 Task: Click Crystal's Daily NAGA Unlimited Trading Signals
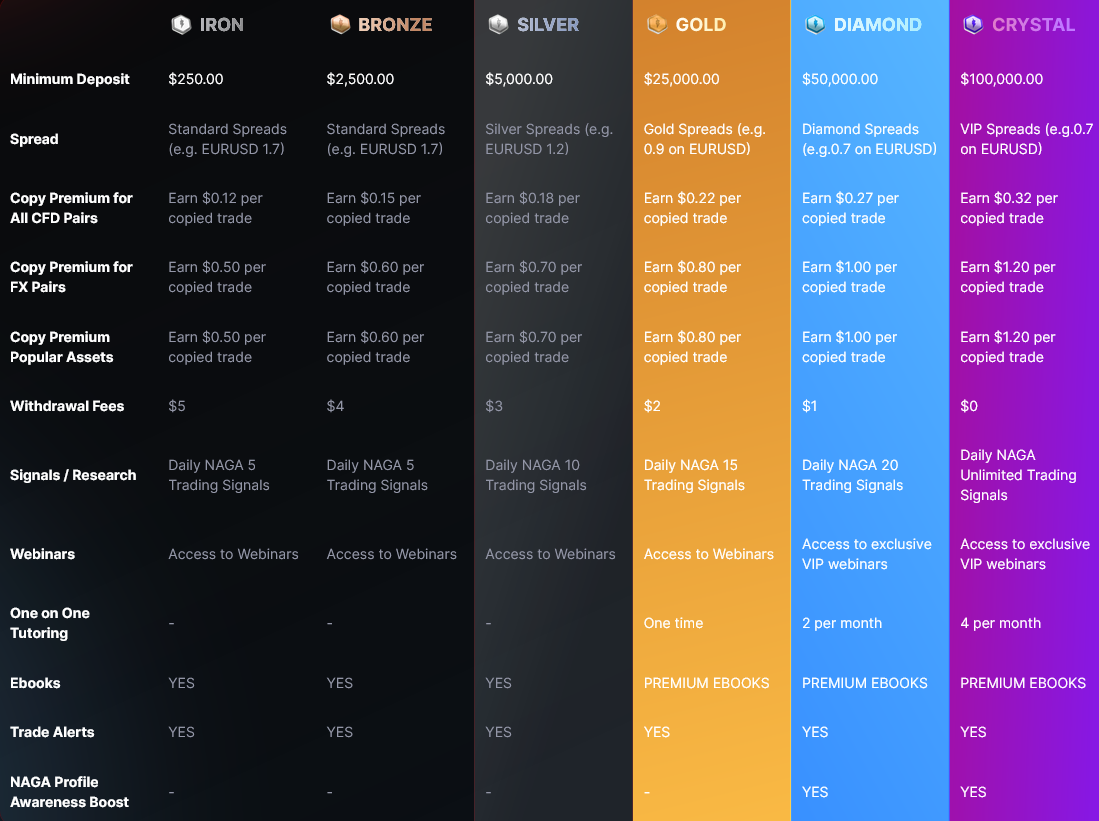tap(1018, 475)
